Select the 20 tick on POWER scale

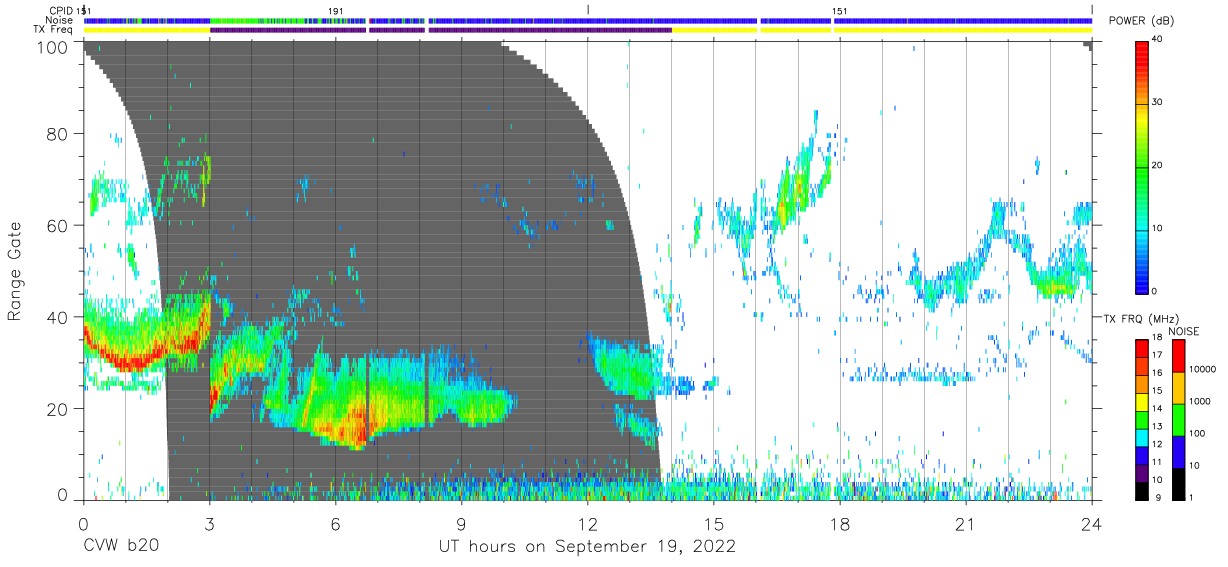click(x=1158, y=165)
